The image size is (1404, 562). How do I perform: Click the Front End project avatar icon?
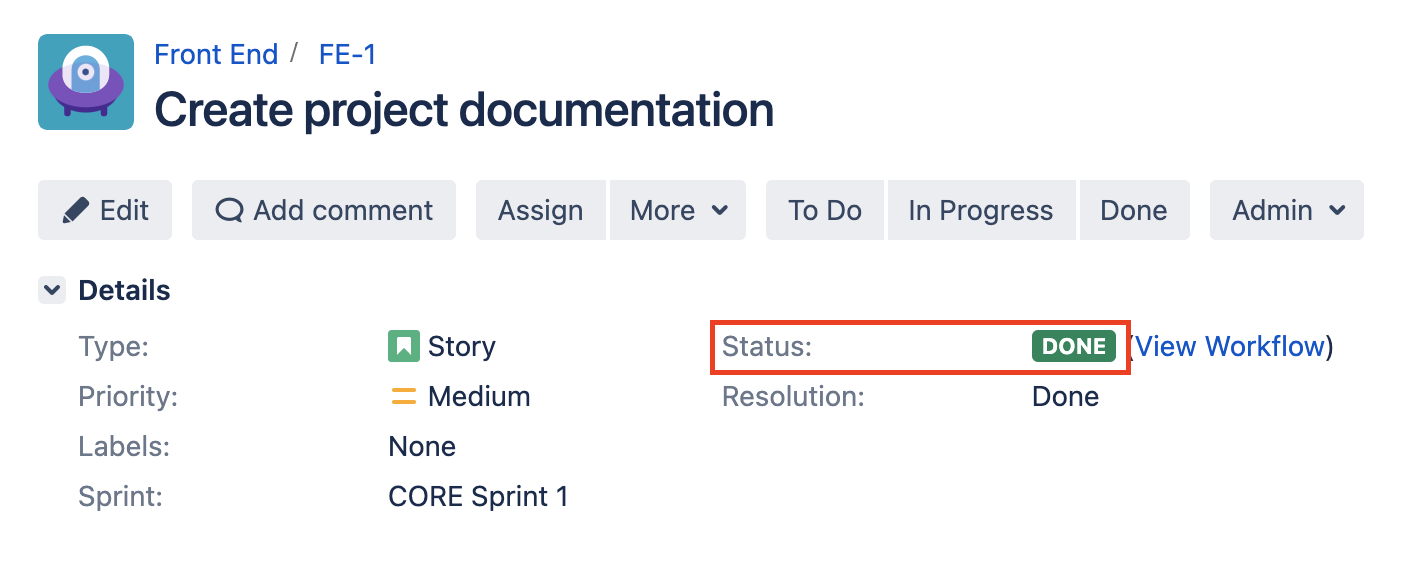(86, 82)
